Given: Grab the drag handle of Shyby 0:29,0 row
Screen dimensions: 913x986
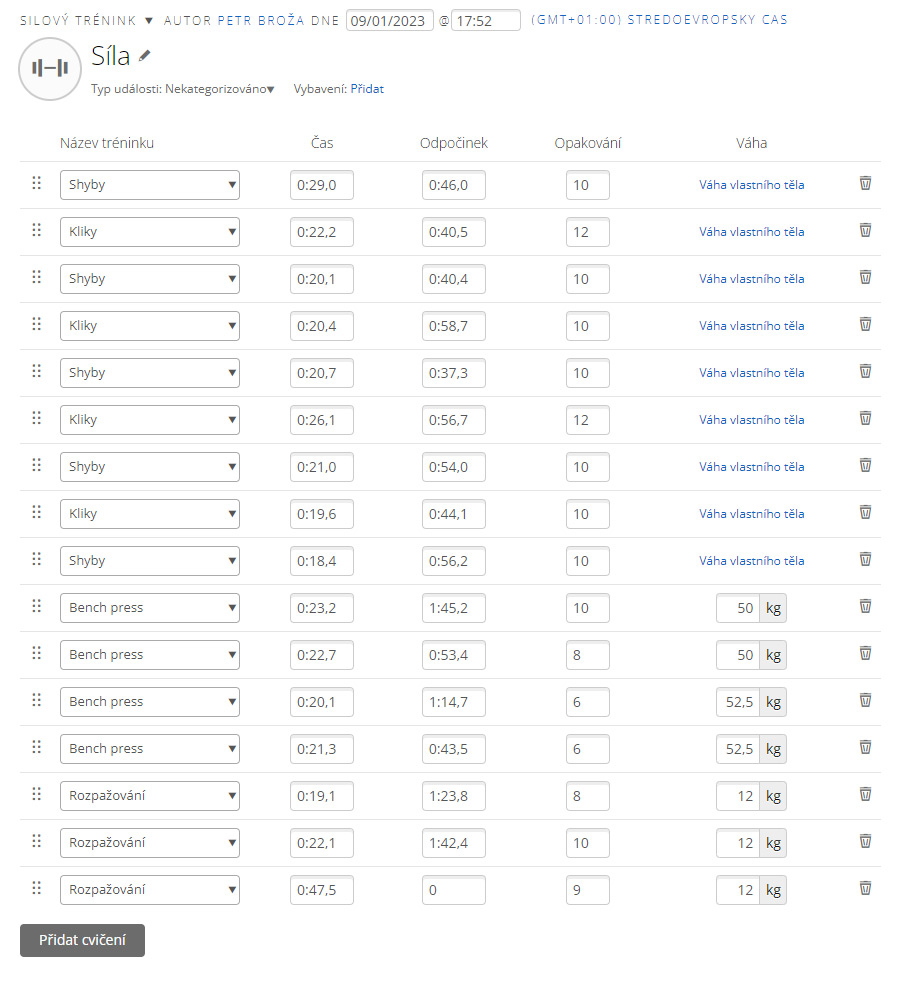Looking at the screenshot, I should click(x=36, y=183).
